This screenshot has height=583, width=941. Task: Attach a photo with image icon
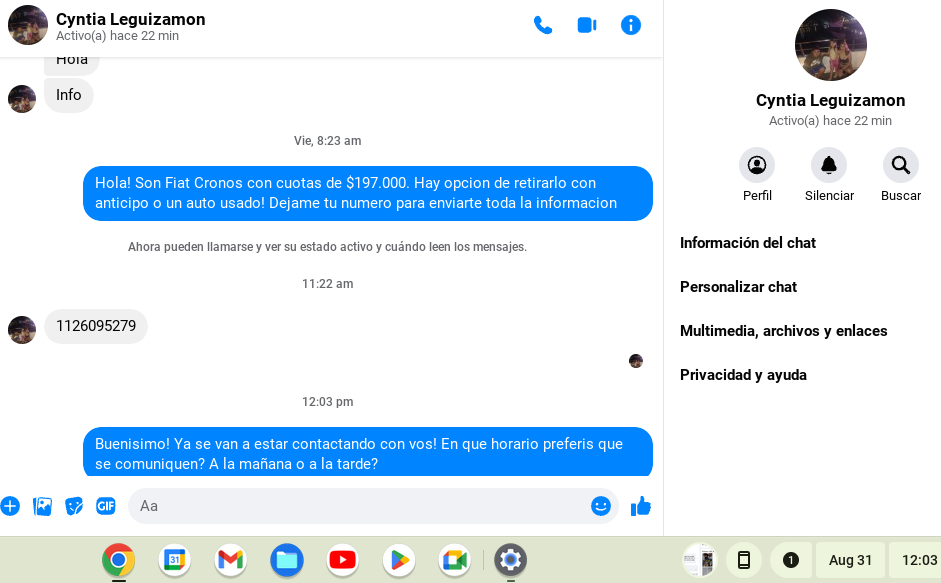click(x=42, y=506)
